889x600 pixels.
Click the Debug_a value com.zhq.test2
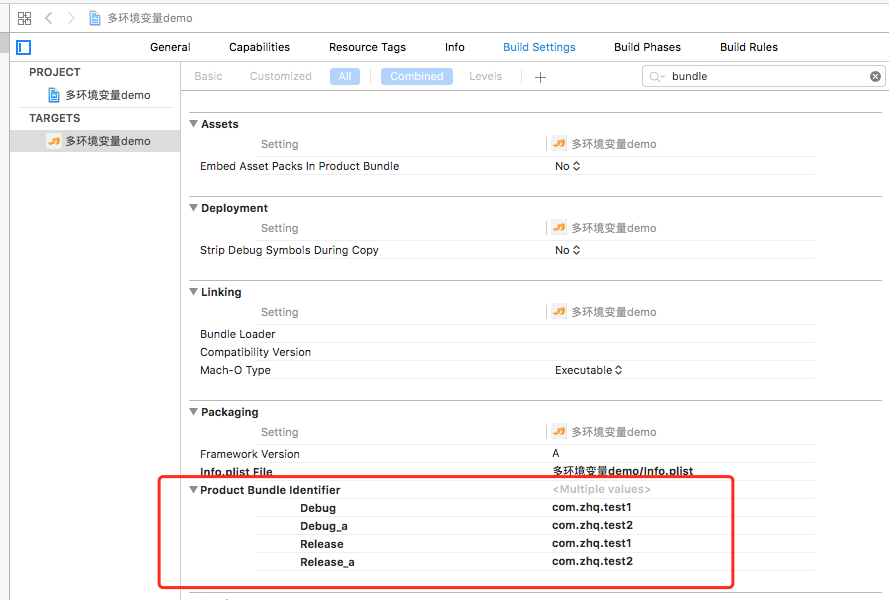click(592, 525)
